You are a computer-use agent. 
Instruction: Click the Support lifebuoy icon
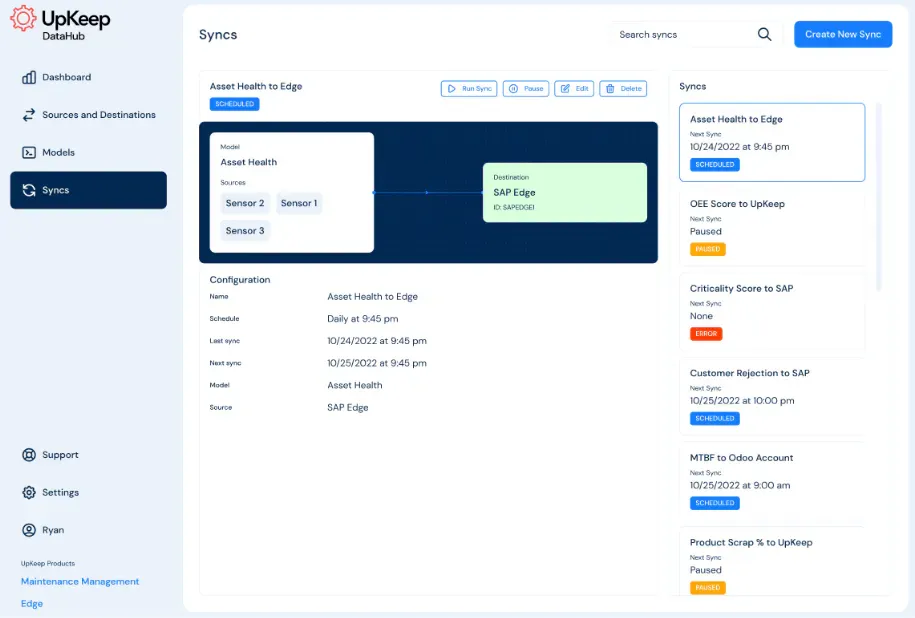pyautogui.click(x=29, y=455)
